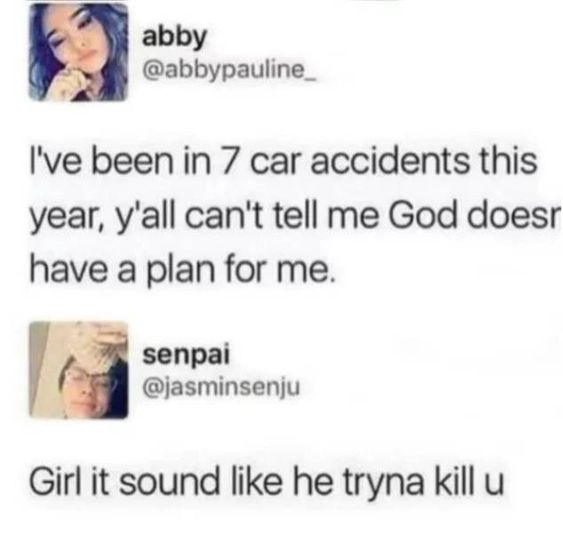
Task: Click the display name senpai
Action: pos(186,356)
